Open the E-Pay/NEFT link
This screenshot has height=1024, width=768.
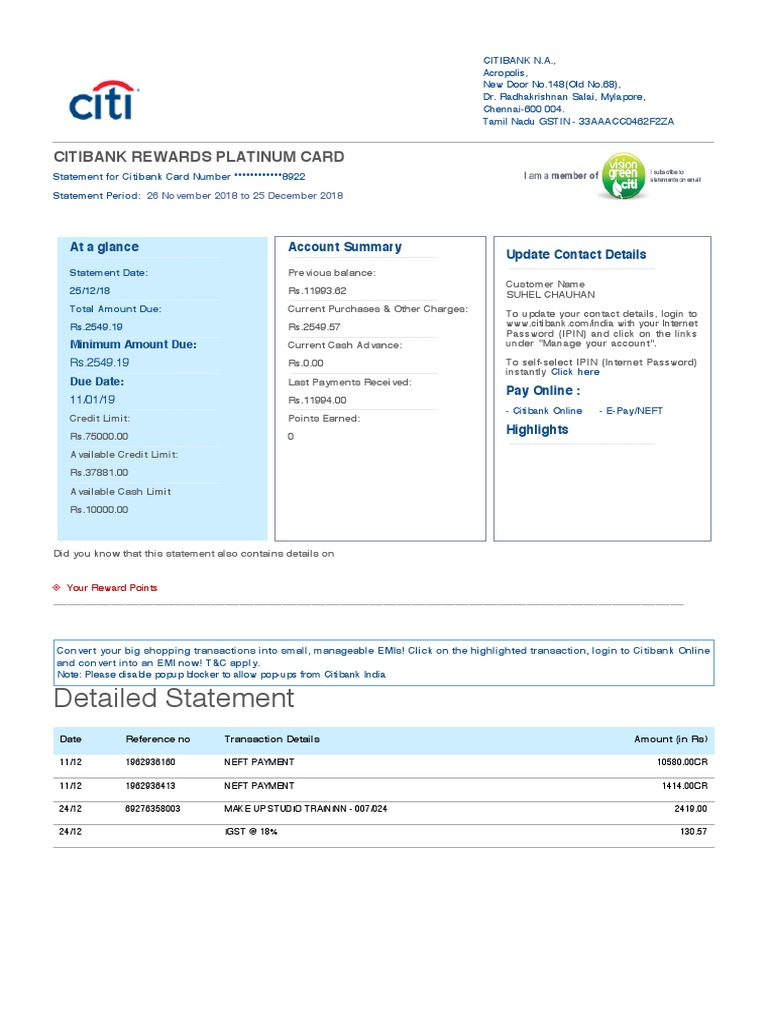click(x=634, y=411)
